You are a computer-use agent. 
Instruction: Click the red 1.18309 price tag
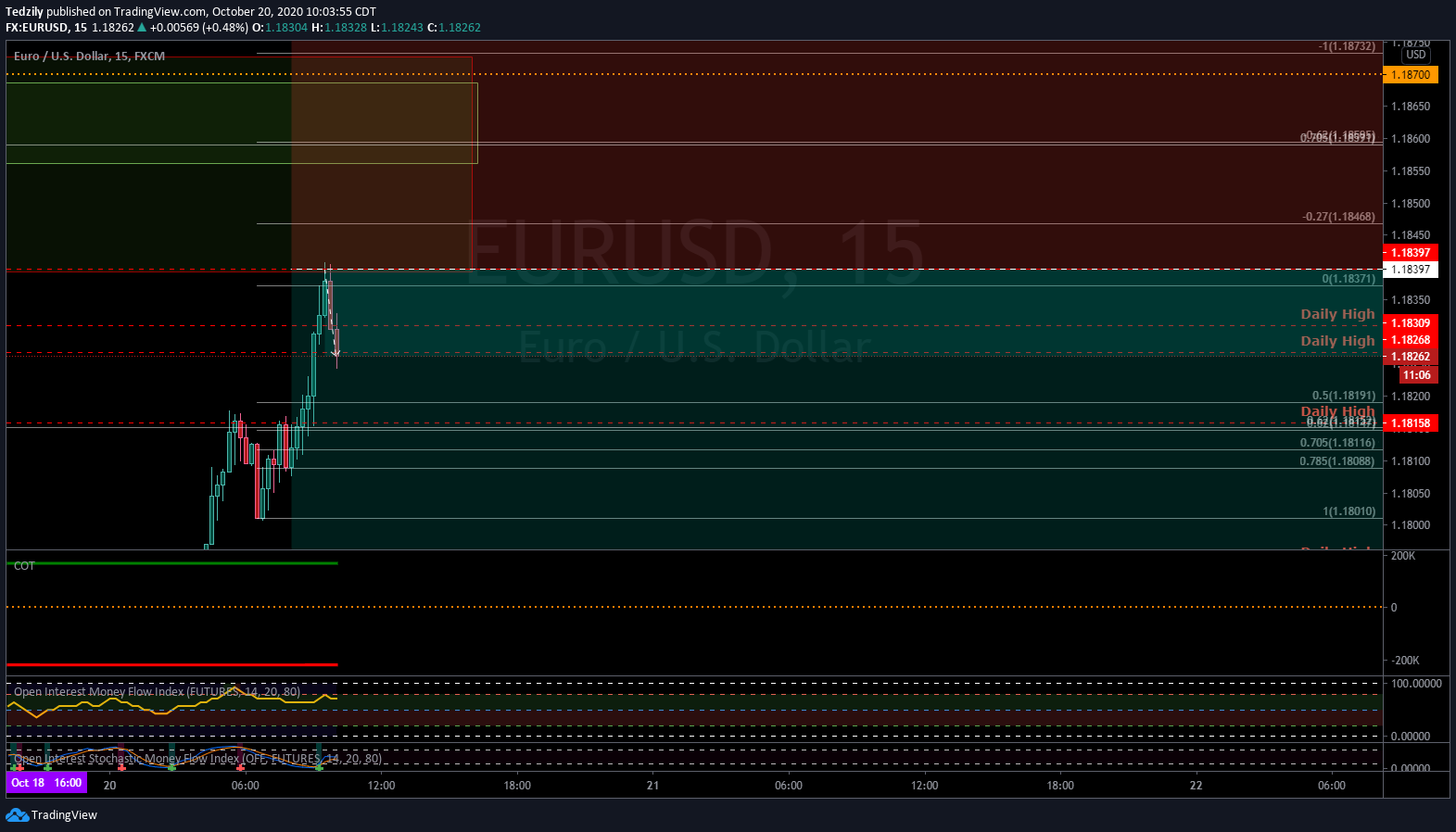tap(1411, 323)
